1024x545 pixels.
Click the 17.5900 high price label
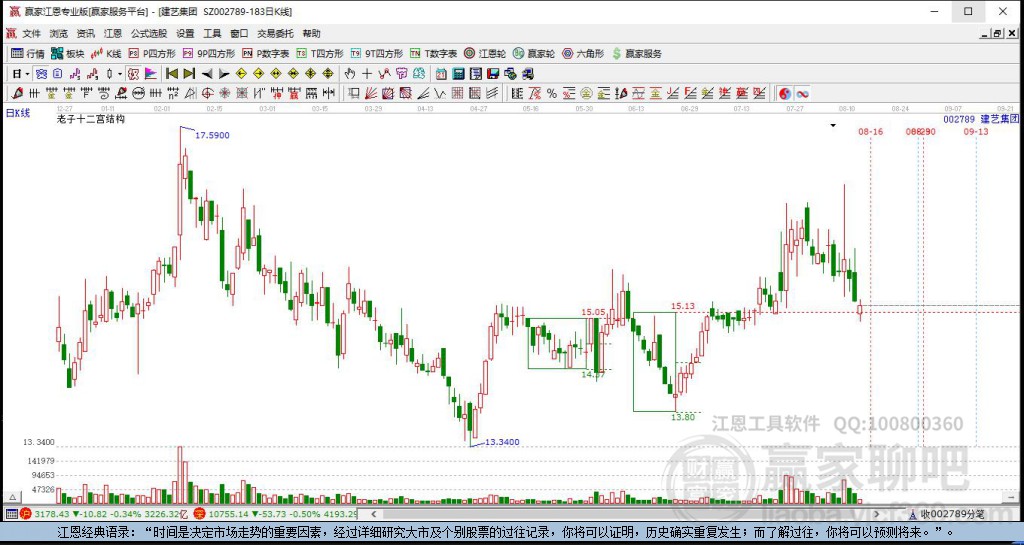pos(212,136)
